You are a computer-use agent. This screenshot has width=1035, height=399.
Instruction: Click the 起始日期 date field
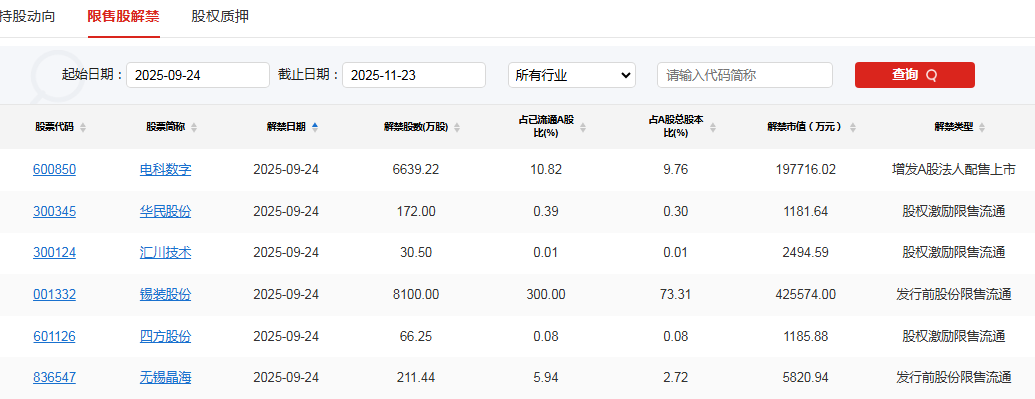(198, 75)
